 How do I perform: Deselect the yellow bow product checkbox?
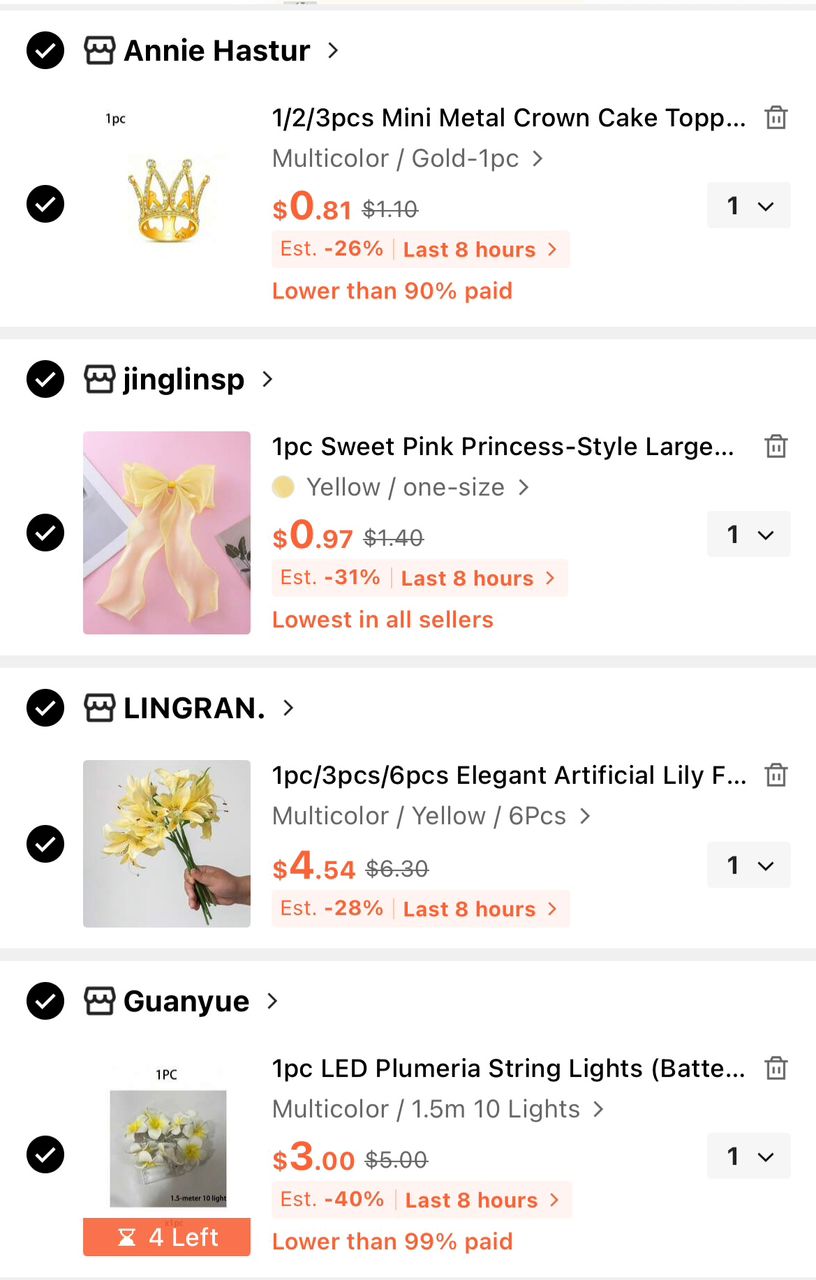(x=45, y=532)
